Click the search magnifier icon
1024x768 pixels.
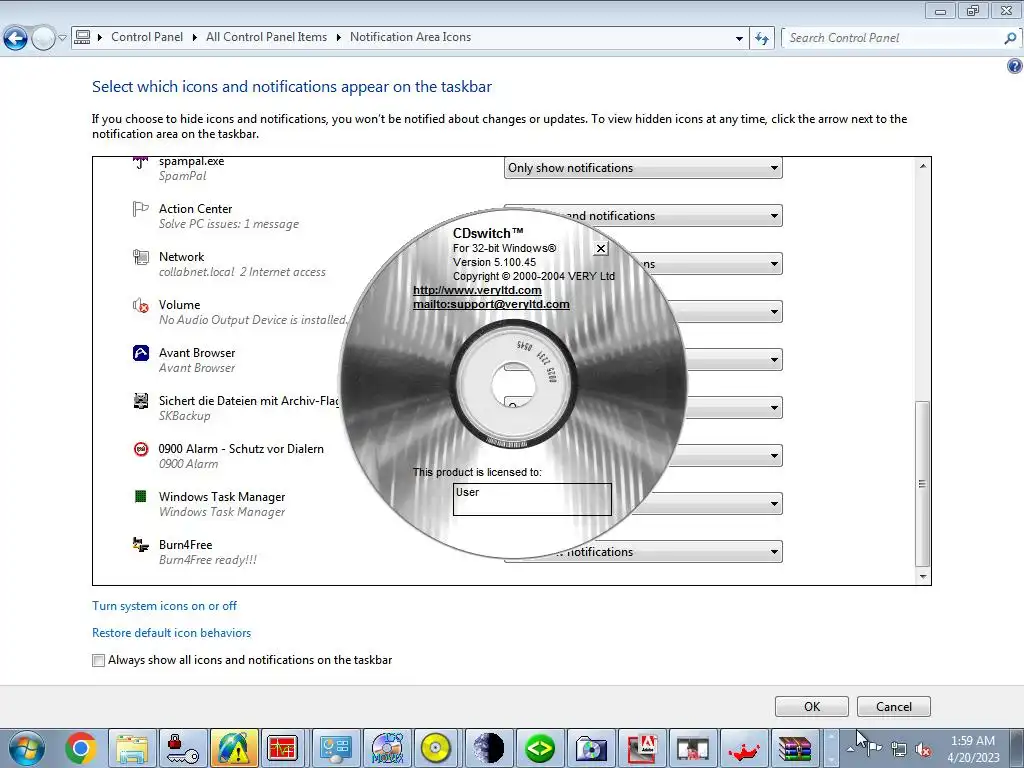[1010, 38]
